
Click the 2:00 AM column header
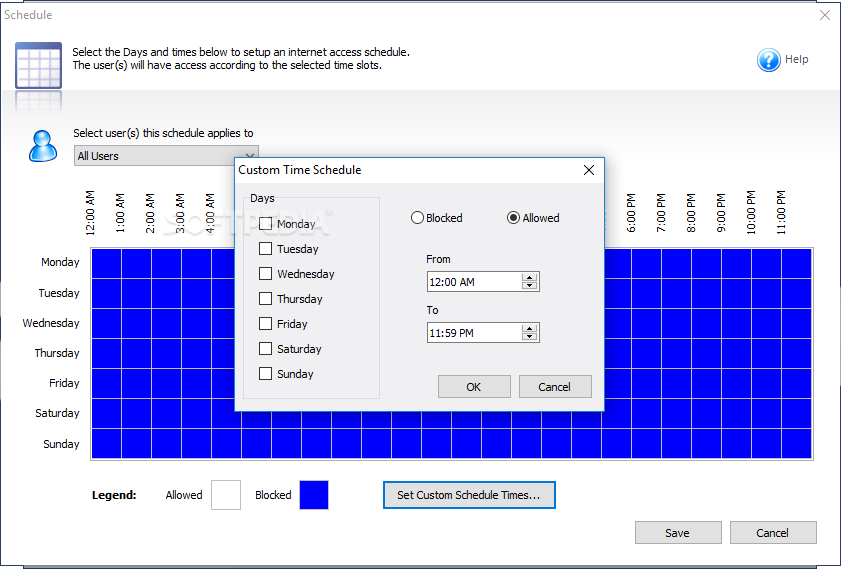pyautogui.click(x=150, y=213)
